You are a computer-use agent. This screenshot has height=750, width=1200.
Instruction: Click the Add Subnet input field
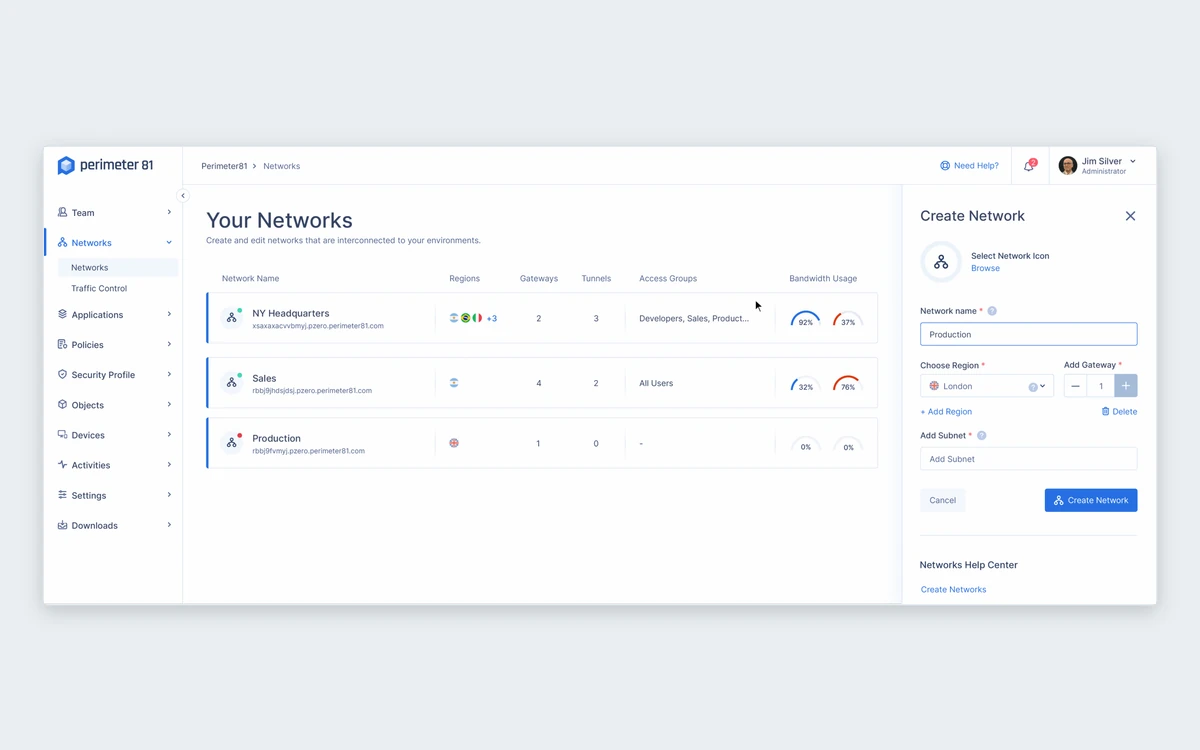[x=1028, y=459]
